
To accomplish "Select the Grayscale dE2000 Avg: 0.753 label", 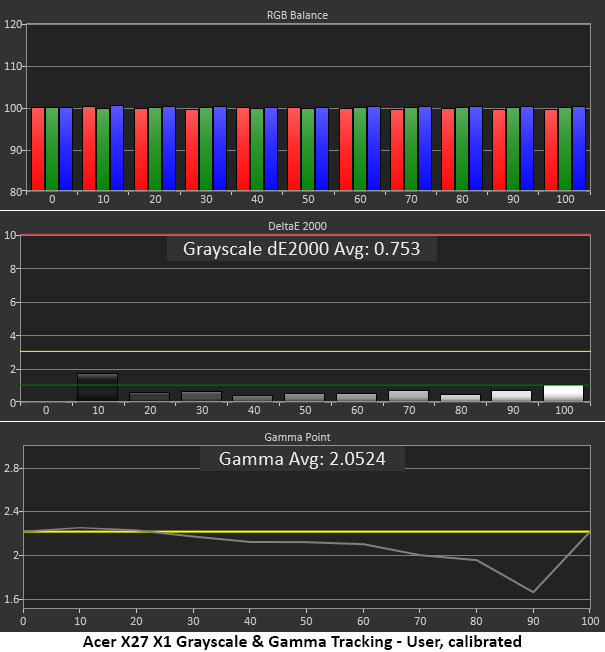I will pos(301,249).
